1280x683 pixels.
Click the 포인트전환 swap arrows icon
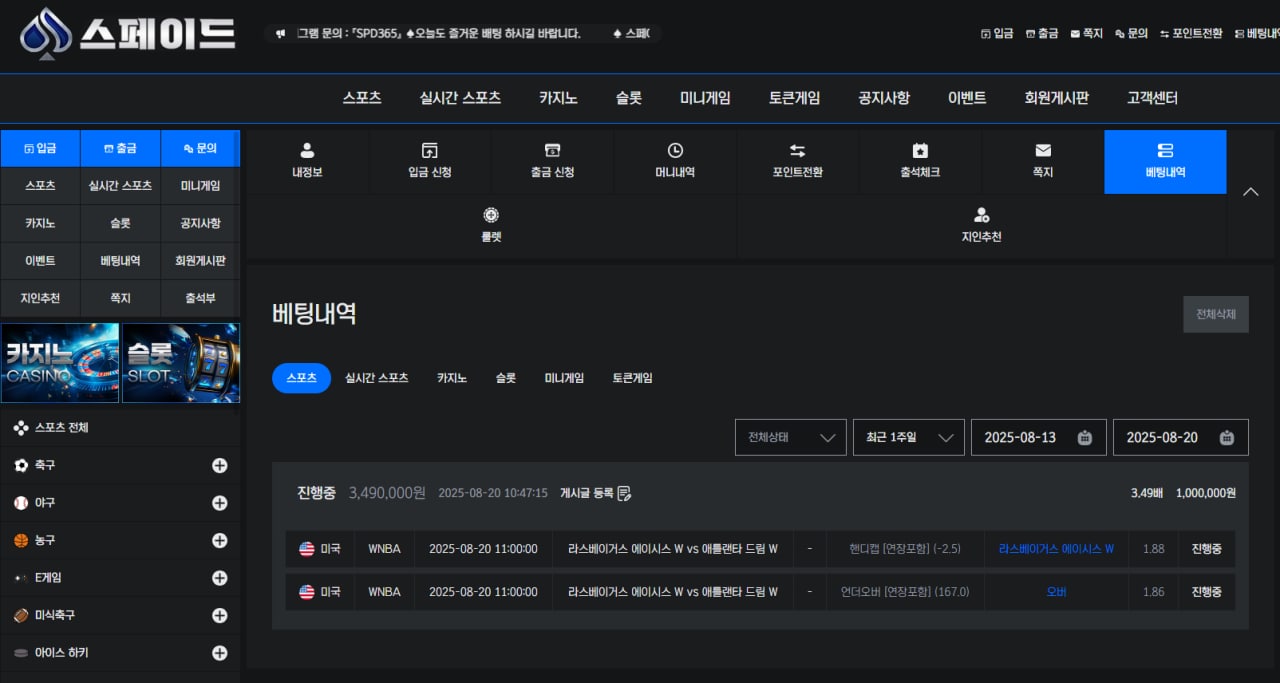pos(797,151)
